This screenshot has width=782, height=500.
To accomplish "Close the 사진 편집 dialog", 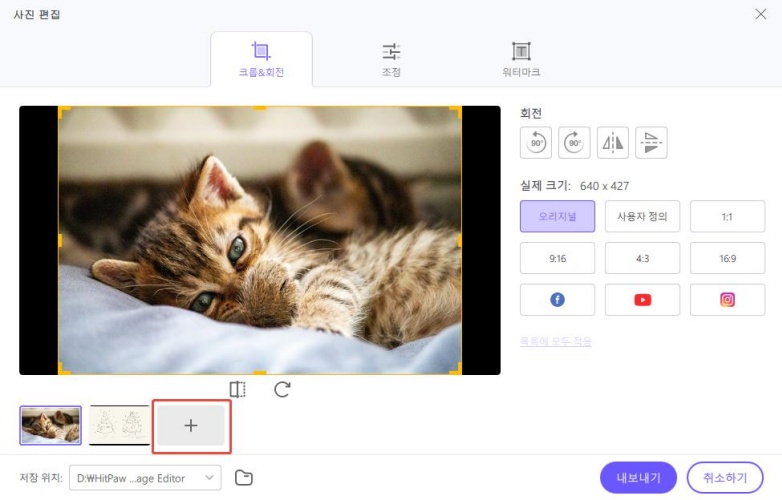I will (761, 14).
